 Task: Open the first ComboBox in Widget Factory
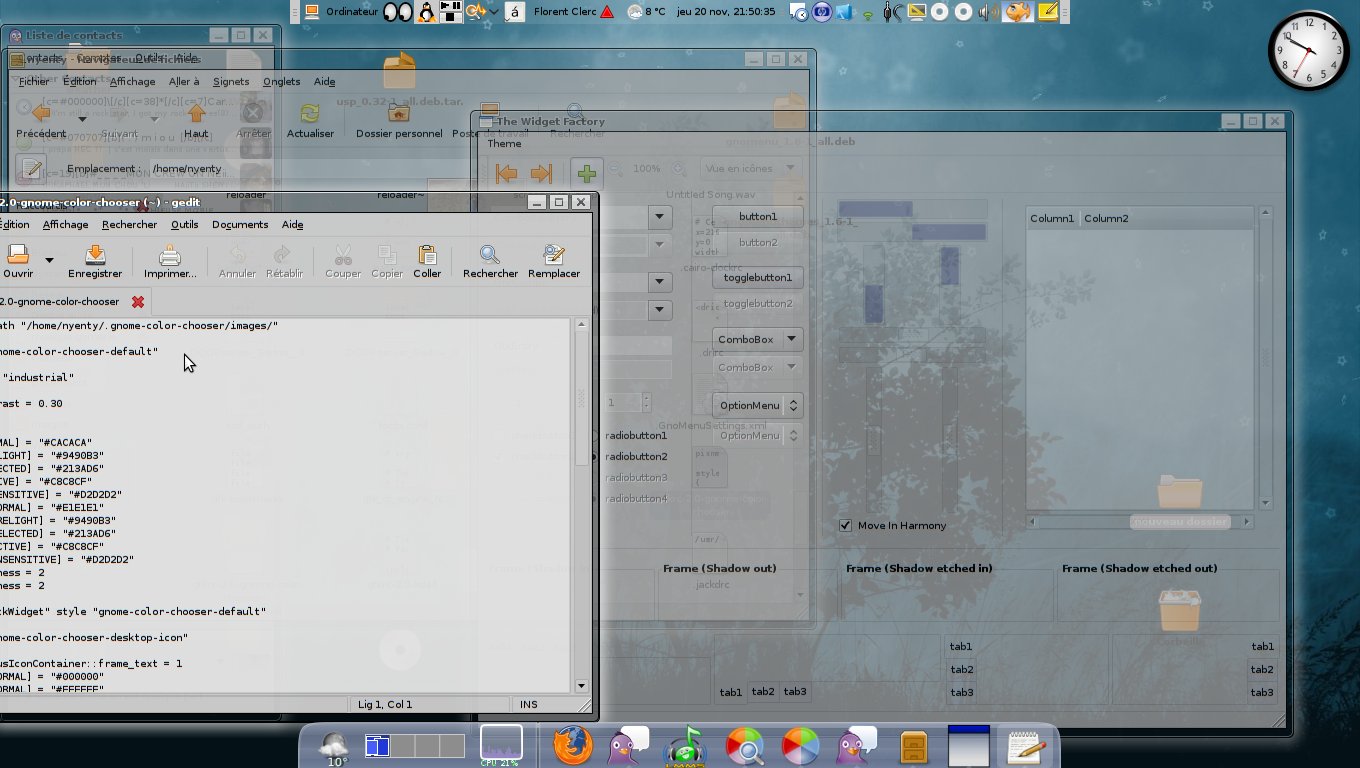[x=758, y=339]
